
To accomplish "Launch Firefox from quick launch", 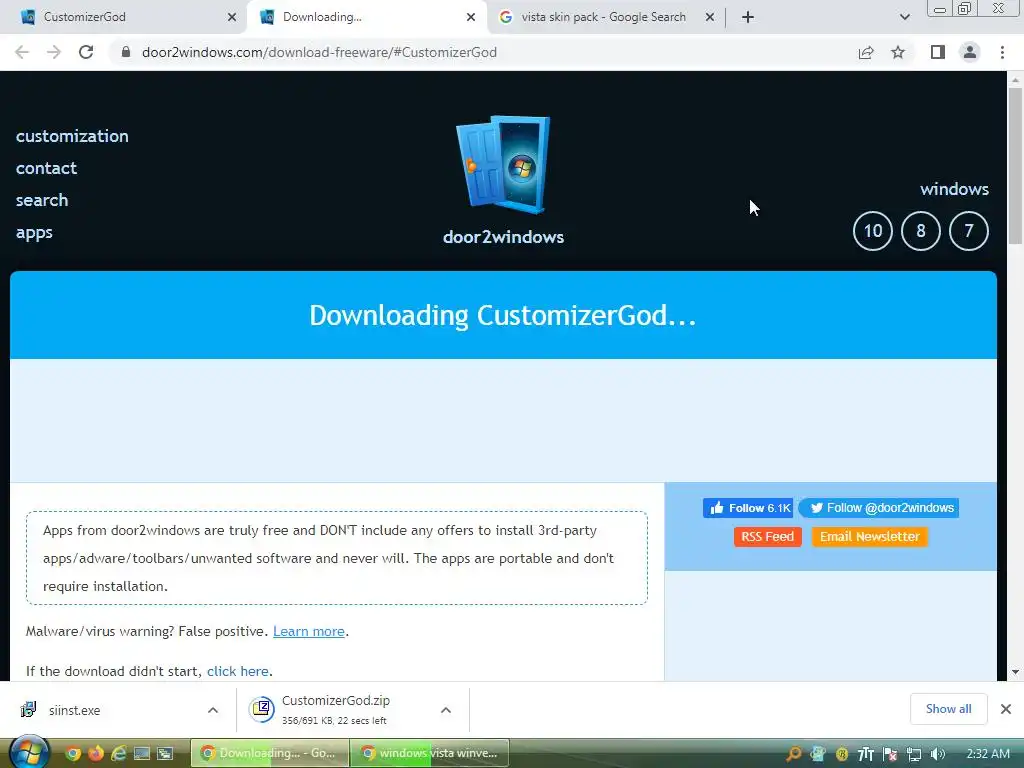I will pos(95,754).
